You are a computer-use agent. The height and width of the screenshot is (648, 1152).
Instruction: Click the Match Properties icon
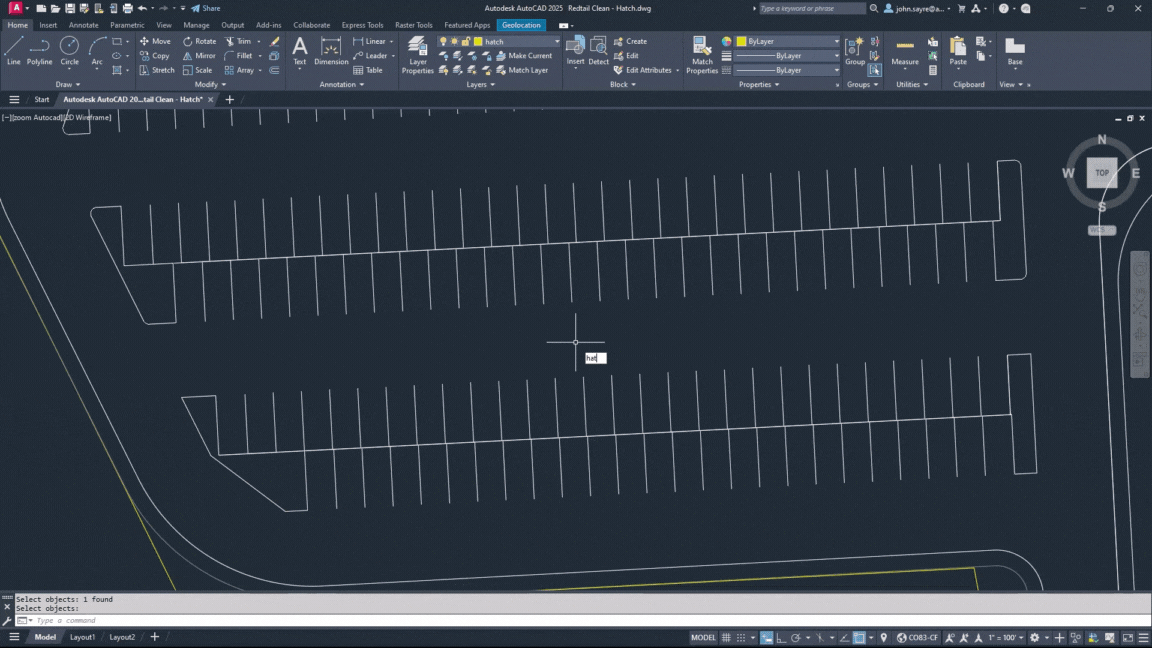702,55
